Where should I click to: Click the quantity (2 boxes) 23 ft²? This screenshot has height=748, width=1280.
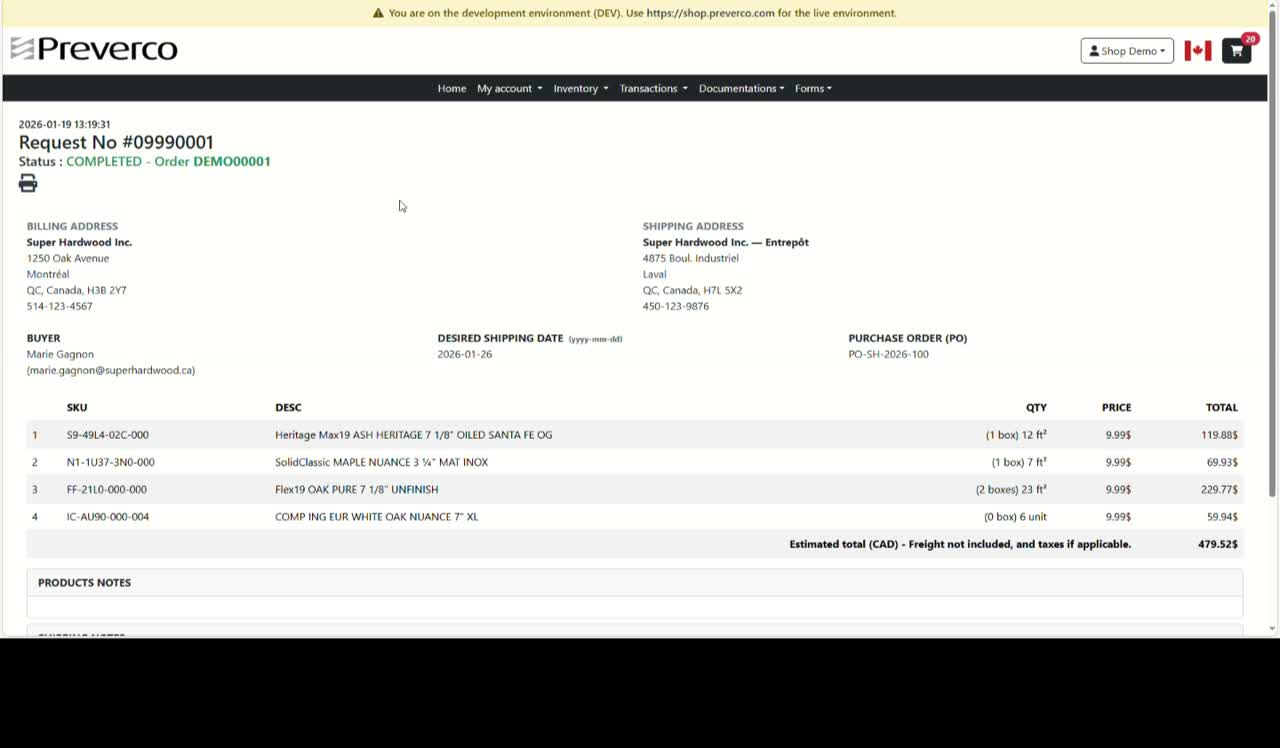point(1011,489)
